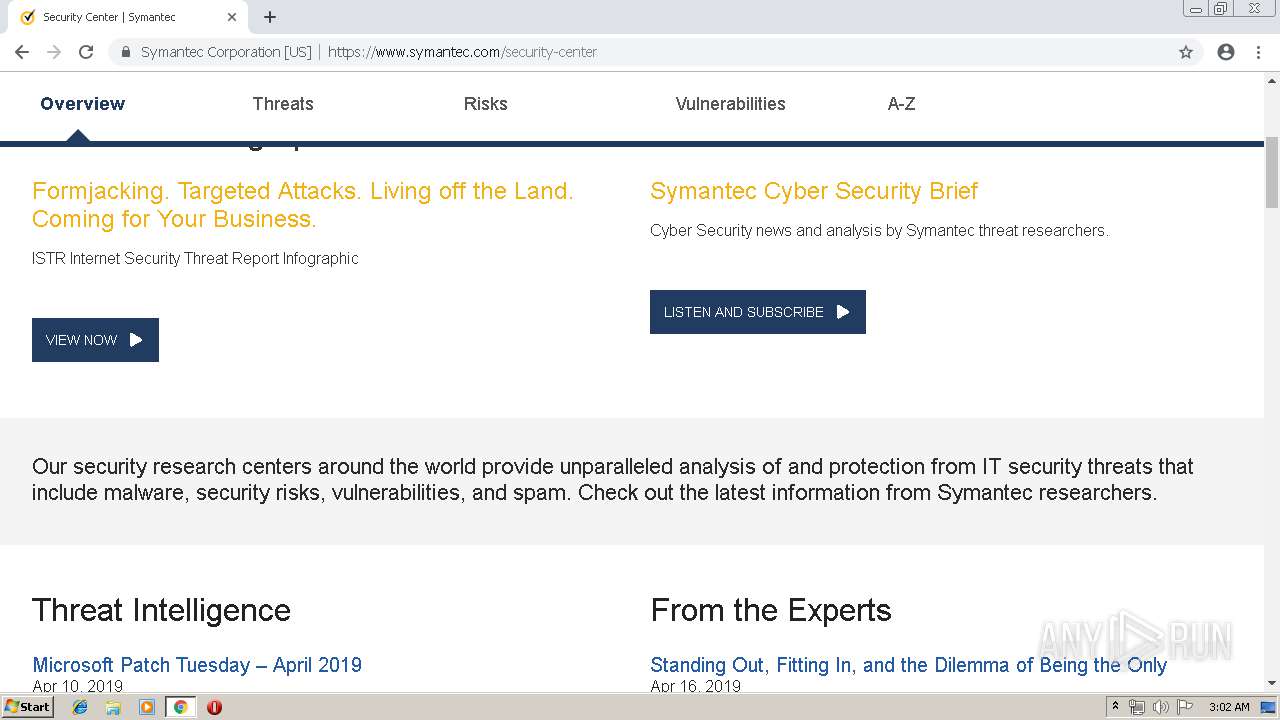Click the LISTEN AND SUBSCRIBE button
Screen dimensions: 1280x720
click(758, 312)
